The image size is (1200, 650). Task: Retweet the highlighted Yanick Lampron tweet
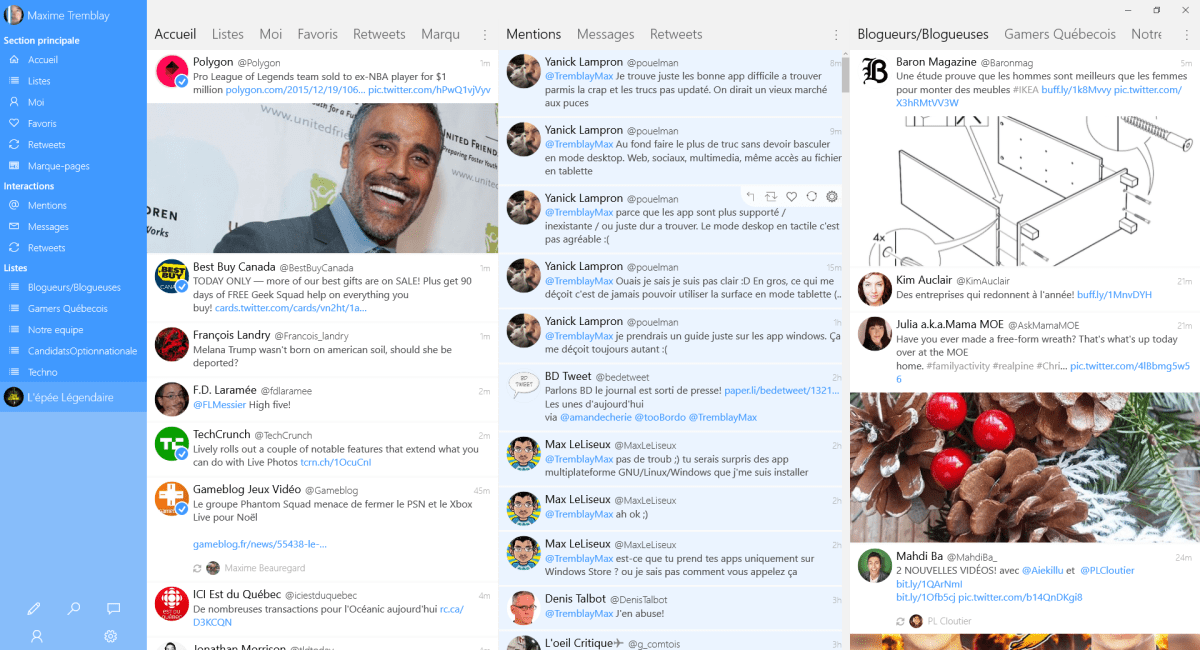coord(771,196)
